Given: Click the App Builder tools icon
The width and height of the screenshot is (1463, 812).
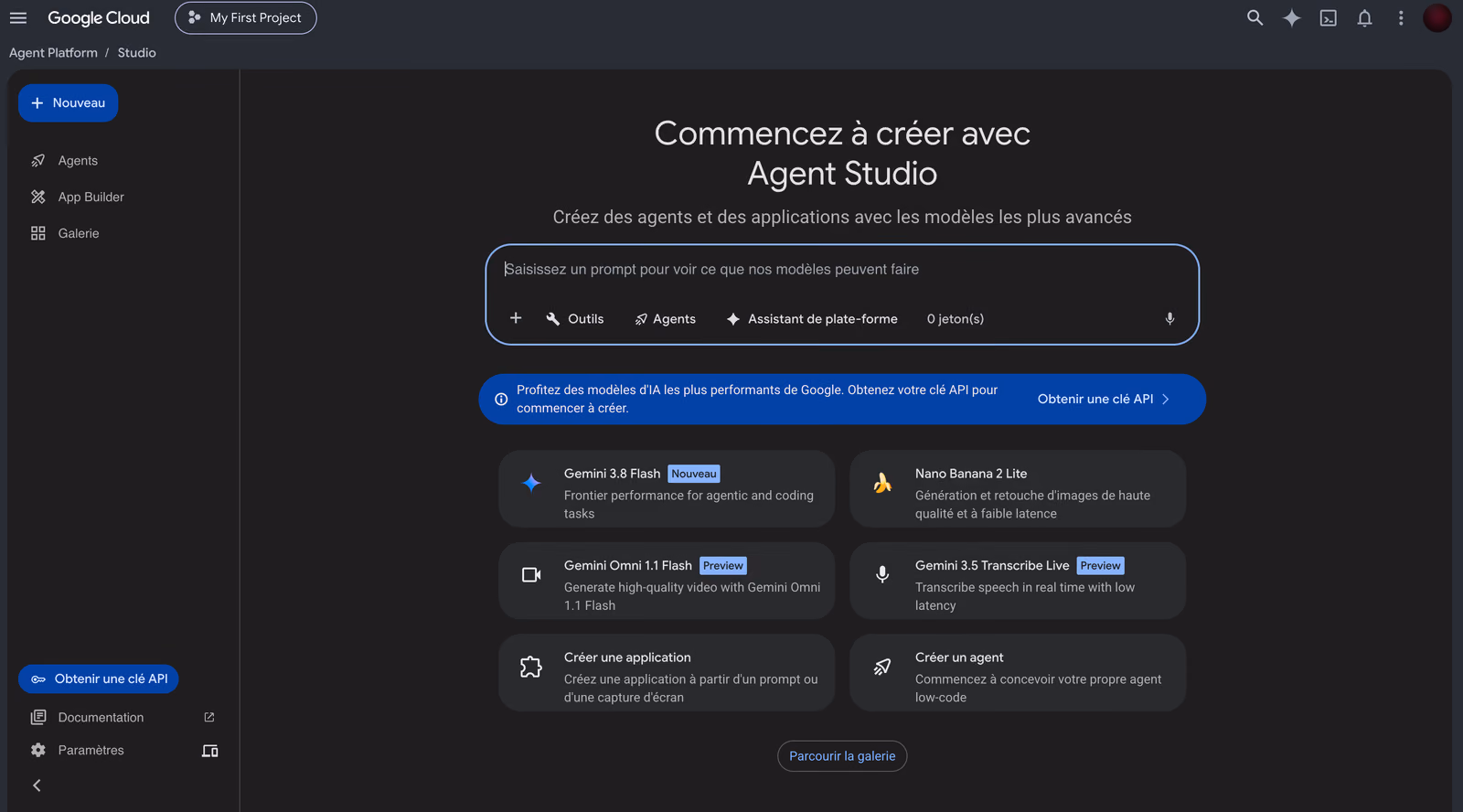Looking at the screenshot, I should coord(37,197).
